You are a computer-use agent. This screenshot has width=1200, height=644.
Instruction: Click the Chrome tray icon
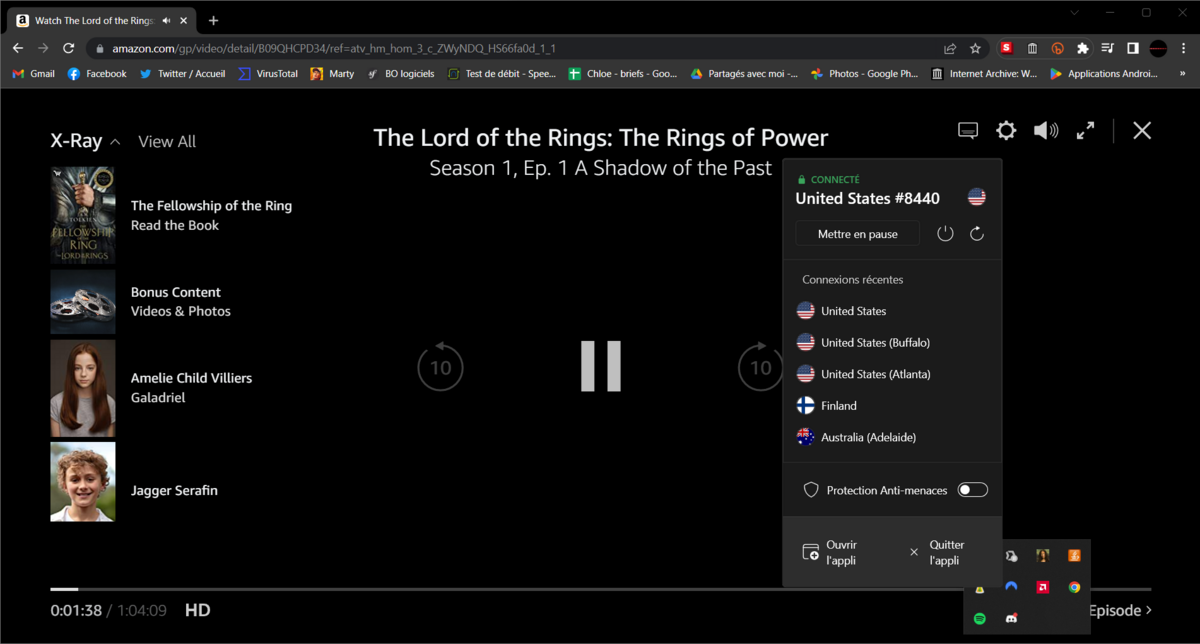tap(1074, 588)
